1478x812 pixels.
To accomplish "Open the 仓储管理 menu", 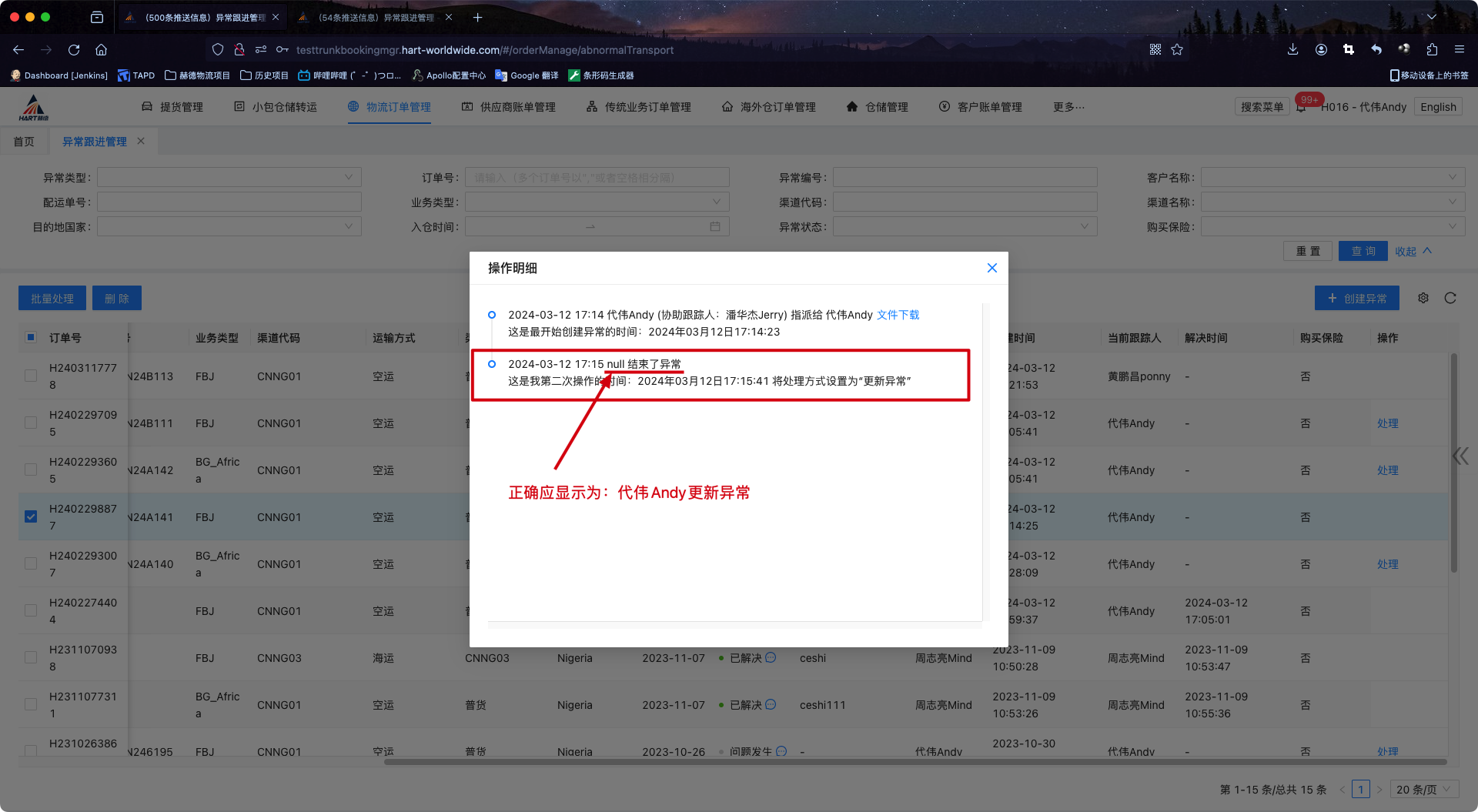I will pos(878,107).
